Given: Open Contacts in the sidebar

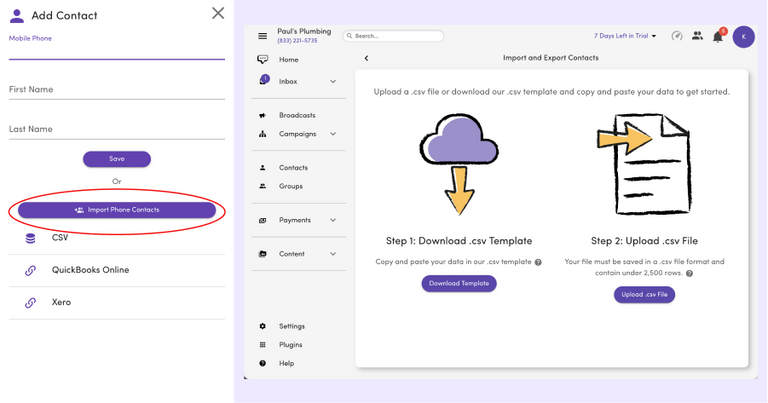Looking at the screenshot, I should click(x=293, y=168).
